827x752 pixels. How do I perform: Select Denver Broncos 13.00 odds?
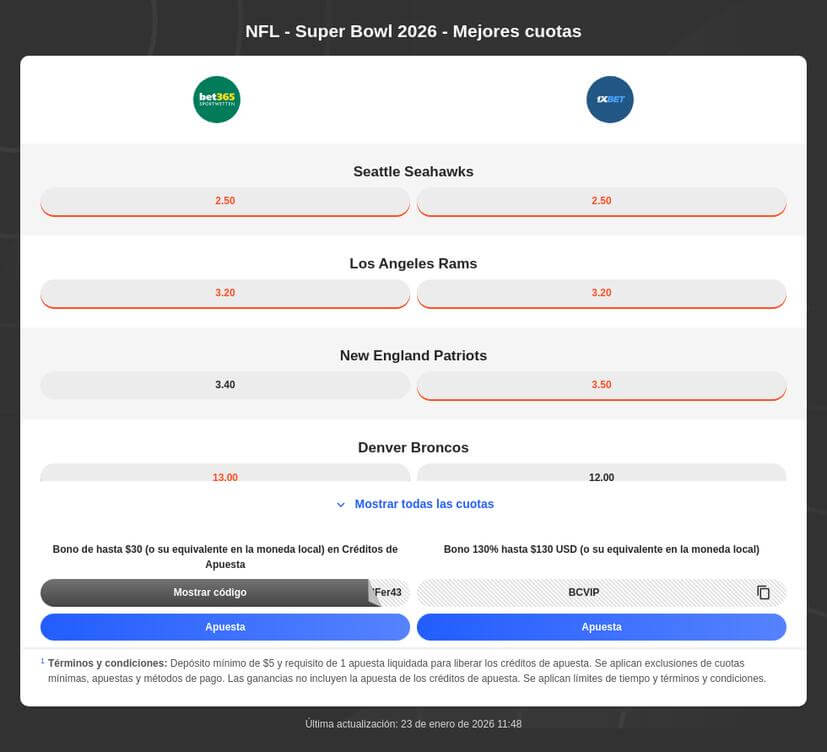pyautogui.click(x=225, y=477)
